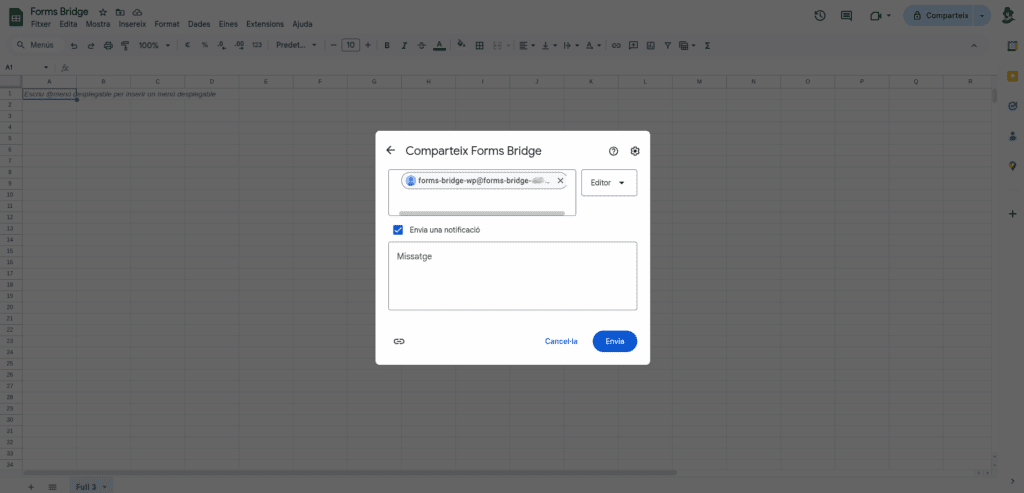Click the create filter icon
The image size is (1024, 493).
(x=667, y=46)
